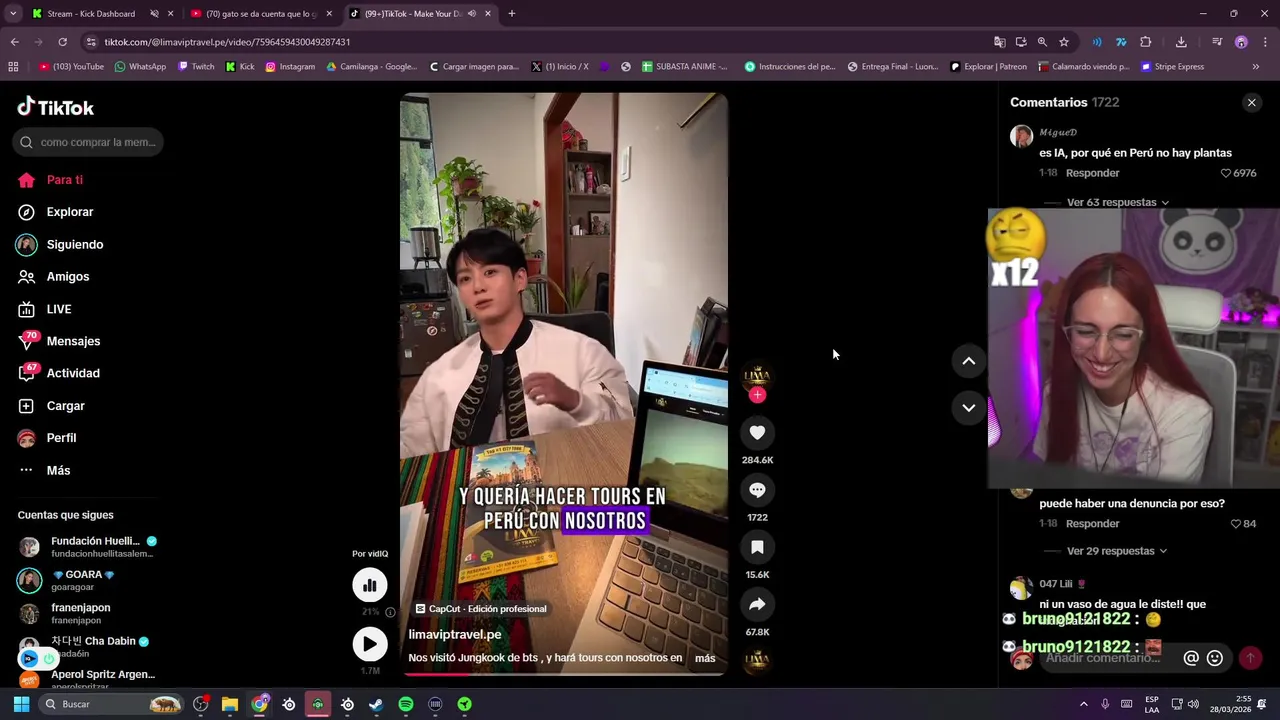This screenshot has height=720, width=1280.
Task: Open browser extensions puzzle icon
Action: coord(1145,42)
